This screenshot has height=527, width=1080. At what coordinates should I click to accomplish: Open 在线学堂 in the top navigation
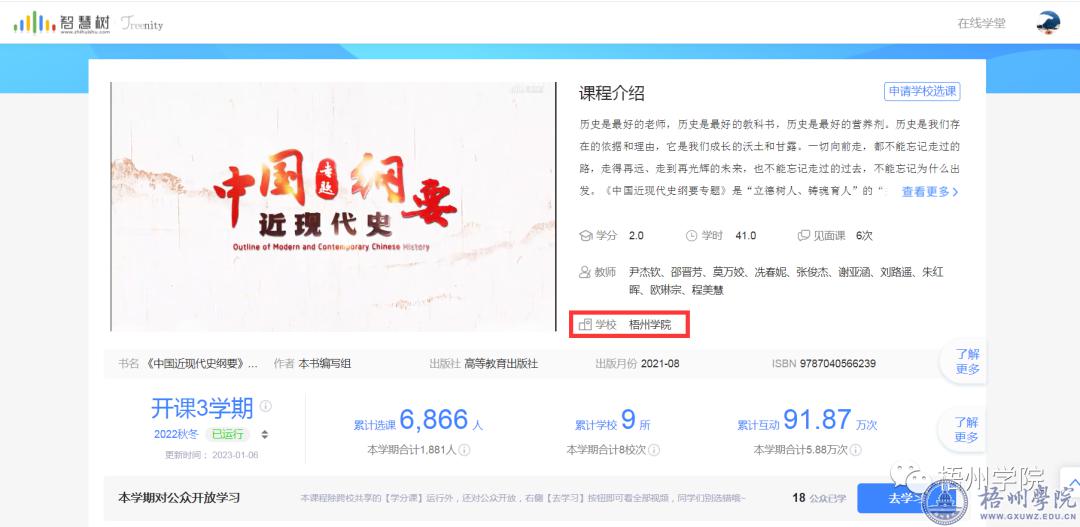tap(980, 23)
